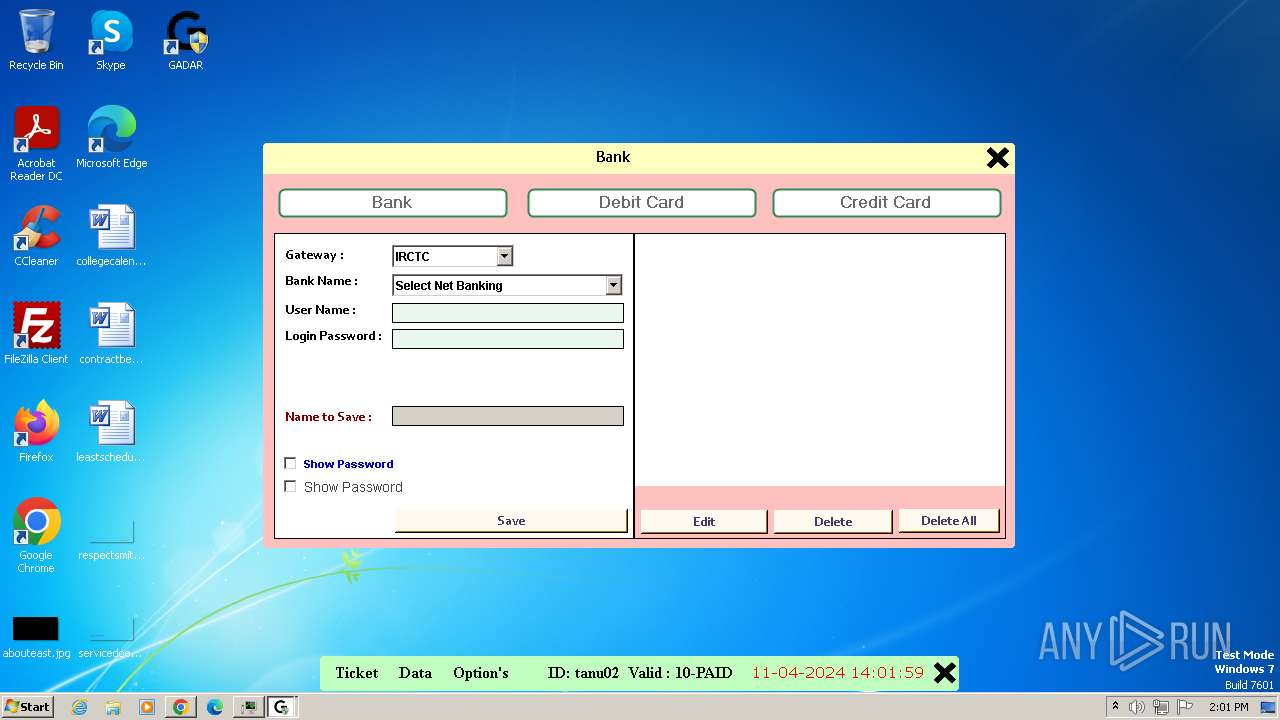Click the network tray icon
1280x720 pixels.
point(1160,707)
